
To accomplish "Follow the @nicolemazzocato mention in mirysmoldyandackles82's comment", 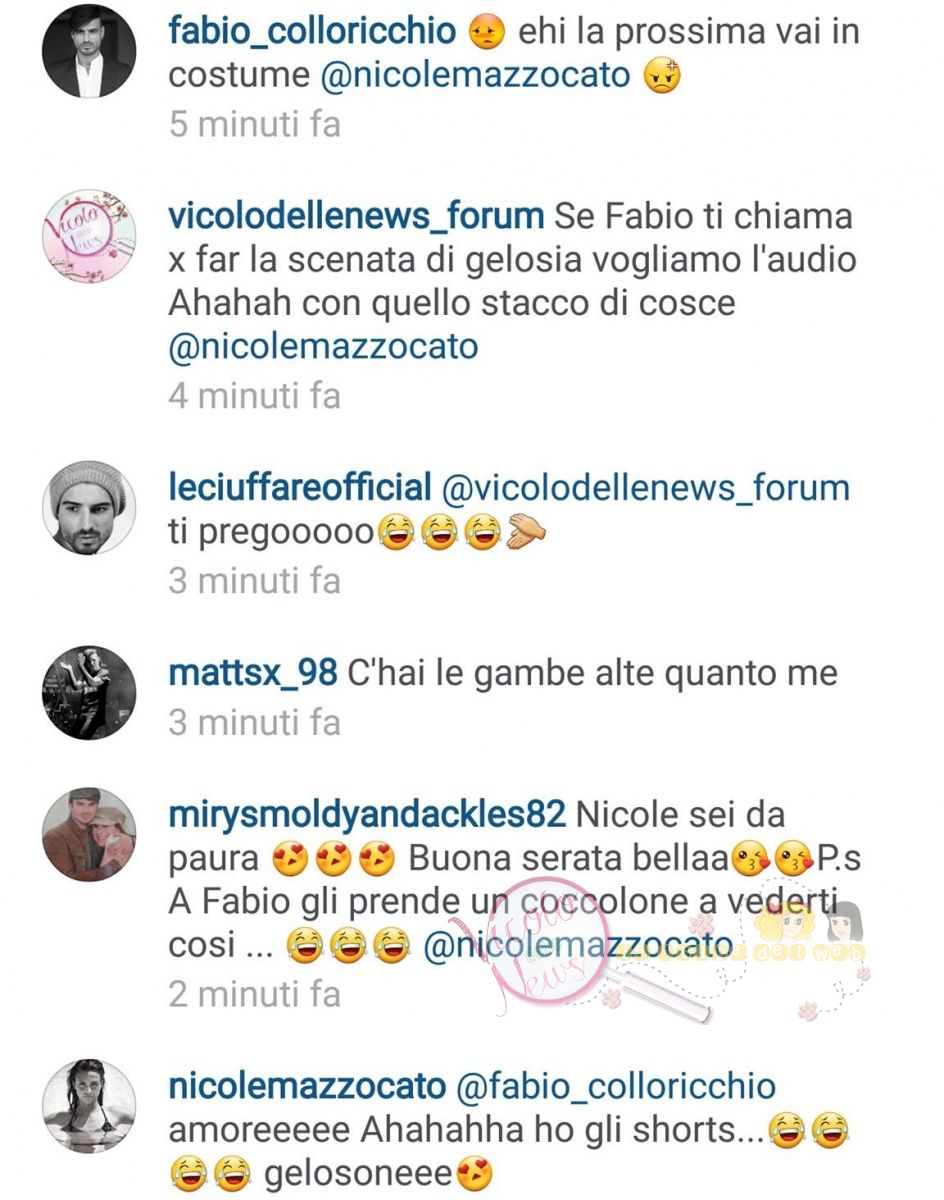I will coord(578,948).
